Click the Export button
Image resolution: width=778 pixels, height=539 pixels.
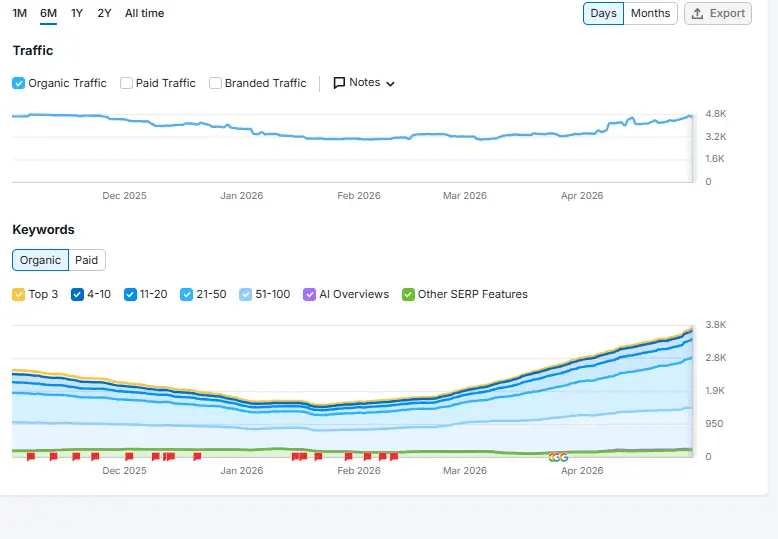[x=718, y=13]
